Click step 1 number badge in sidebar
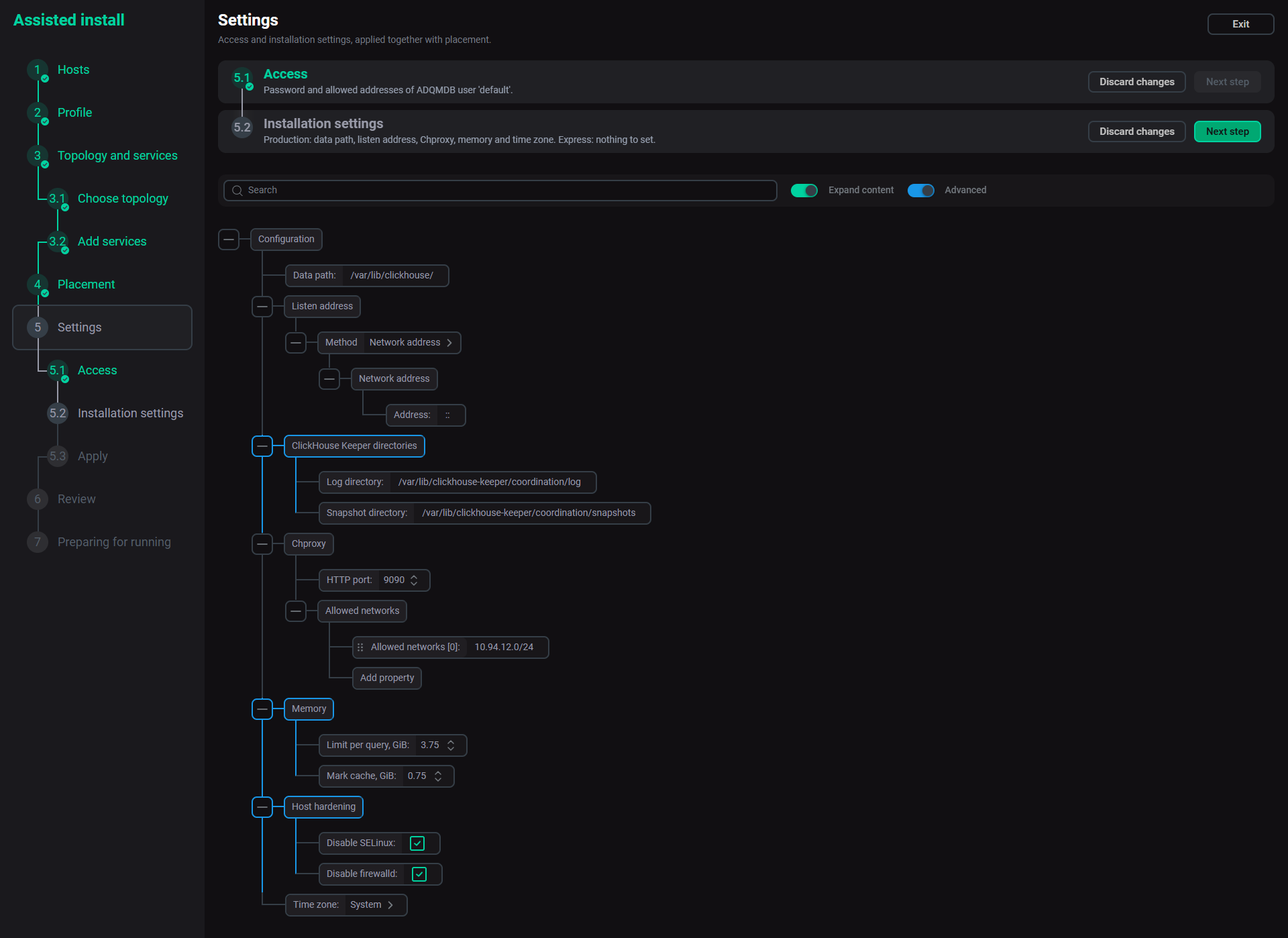This screenshot has height=938, width=1288. coord(38,70)
